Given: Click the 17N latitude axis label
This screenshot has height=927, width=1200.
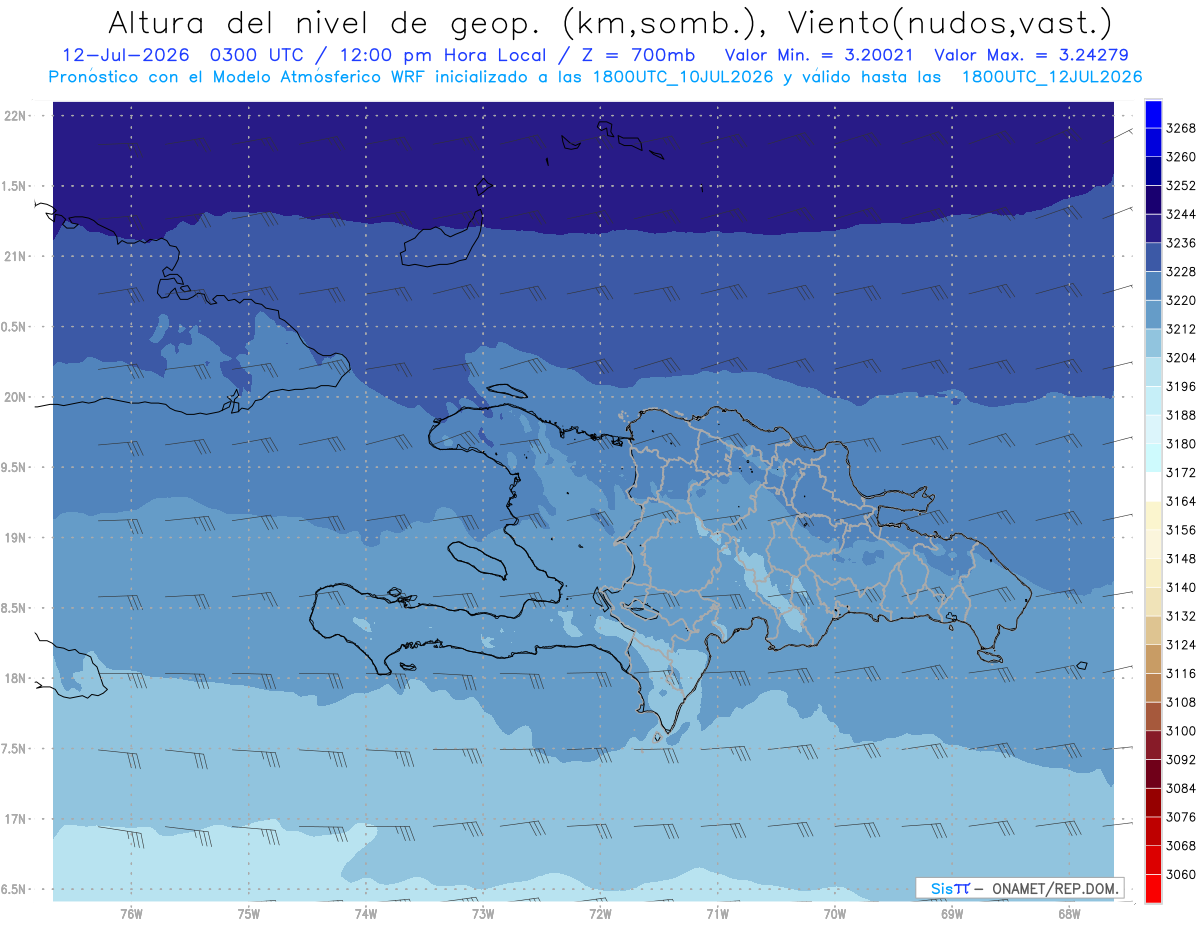Looking at the screenshot, I should tap(17, 819).
